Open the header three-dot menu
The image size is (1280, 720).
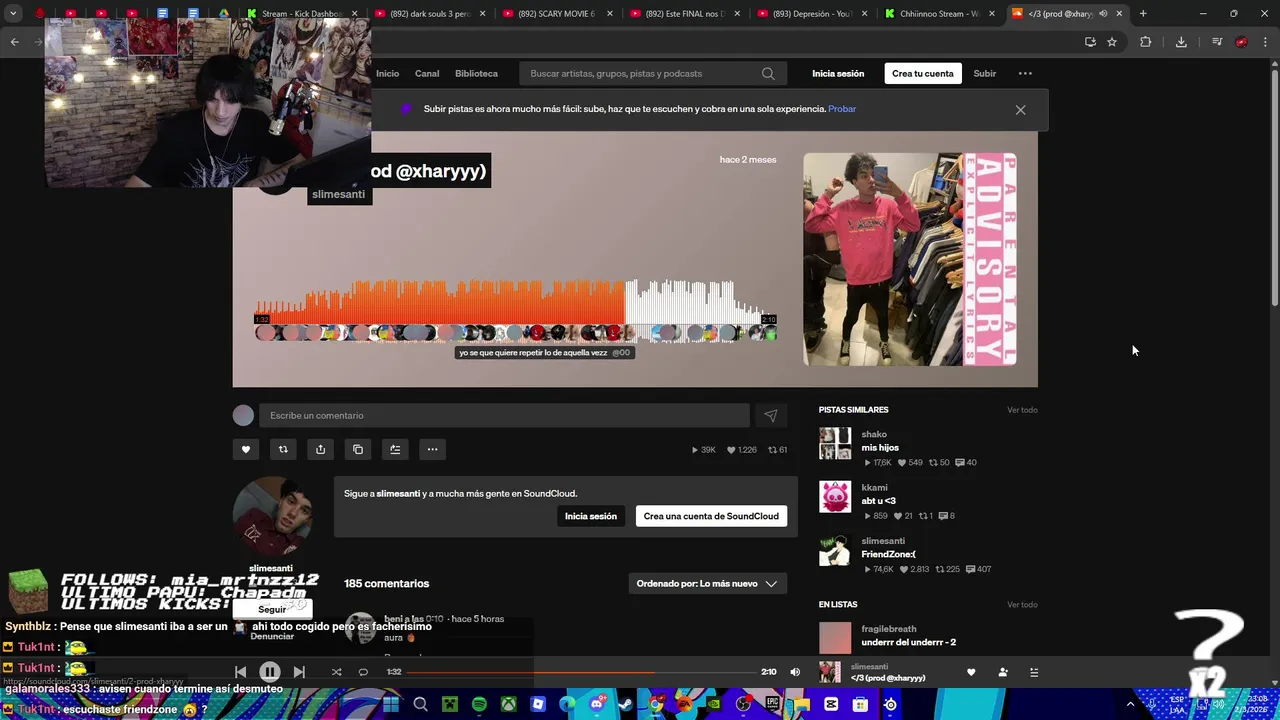pyautogui.click(x=1025, y=73)
